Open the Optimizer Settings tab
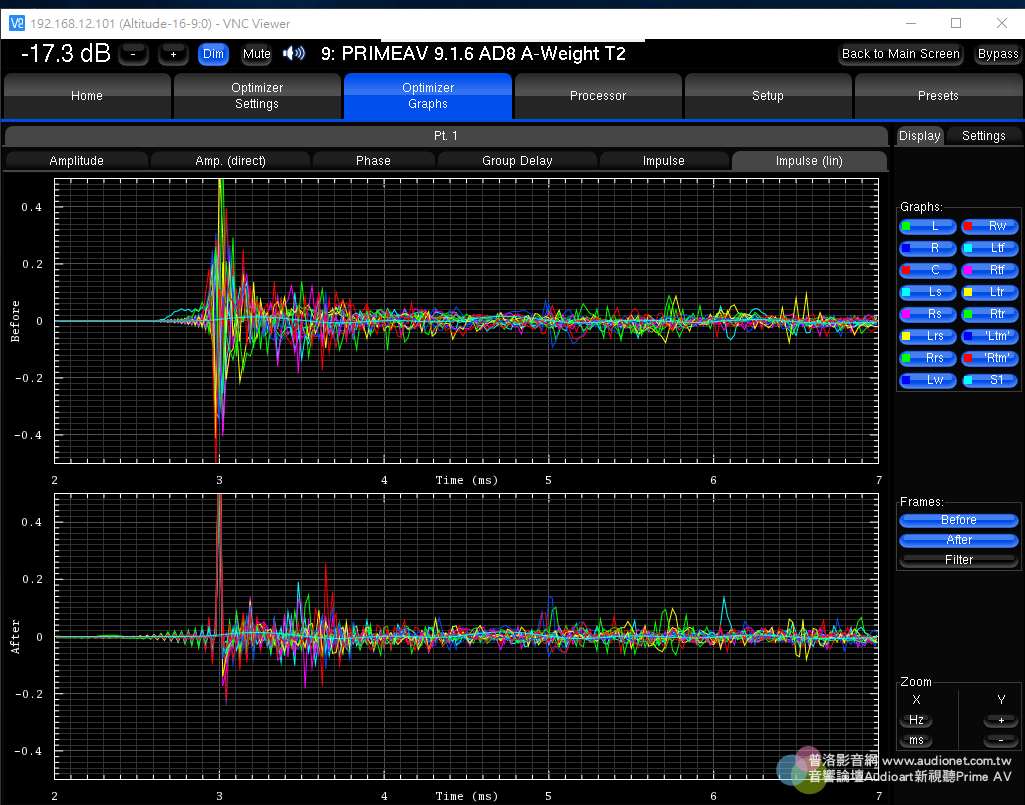The image size is (1025, 805). click(257, 96)
